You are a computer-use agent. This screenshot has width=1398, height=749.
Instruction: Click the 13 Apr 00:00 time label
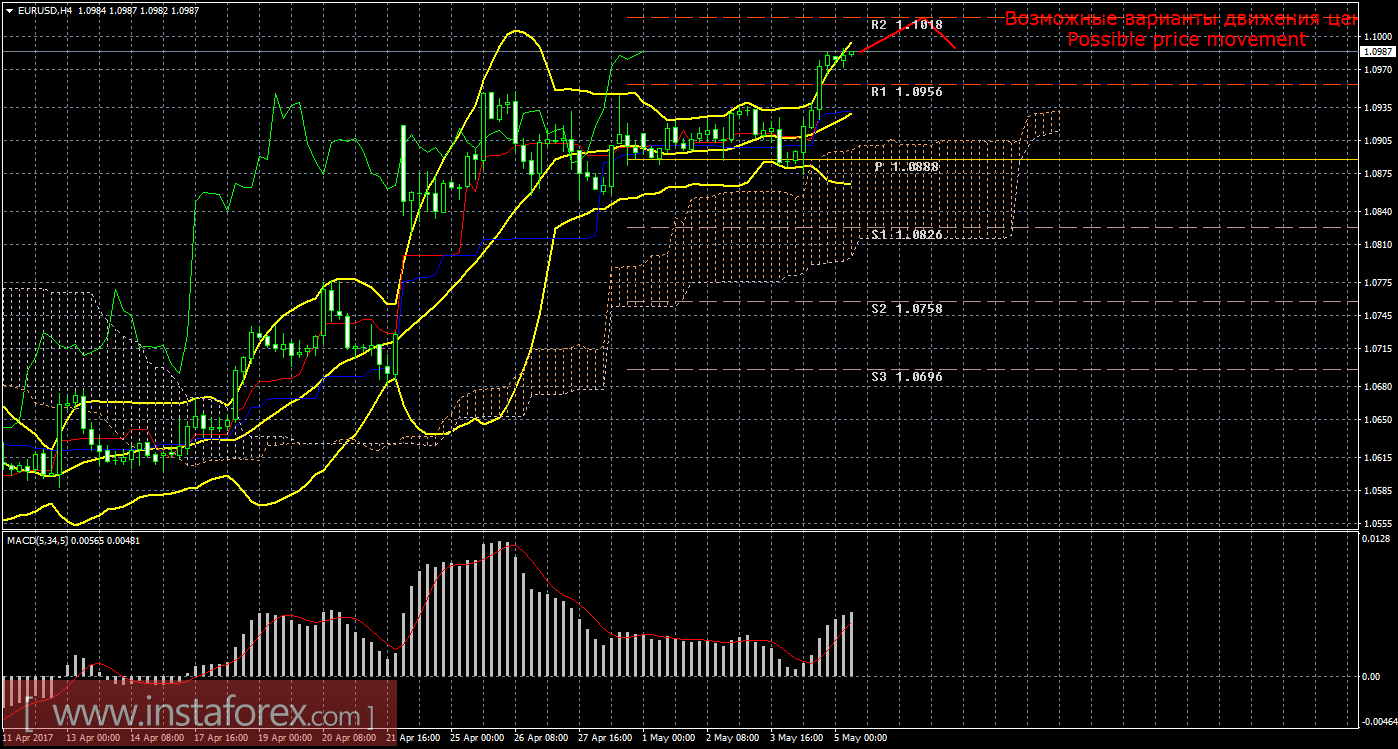tap(92, 739)
